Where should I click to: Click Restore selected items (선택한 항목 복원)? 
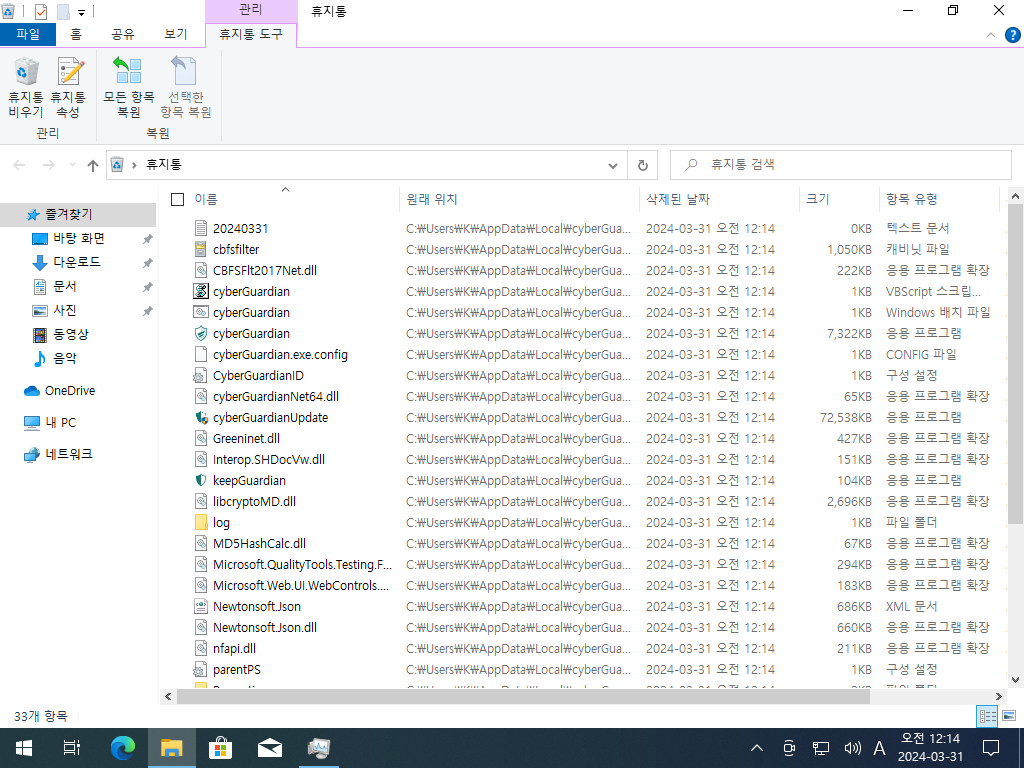click(x=185, y=88)
